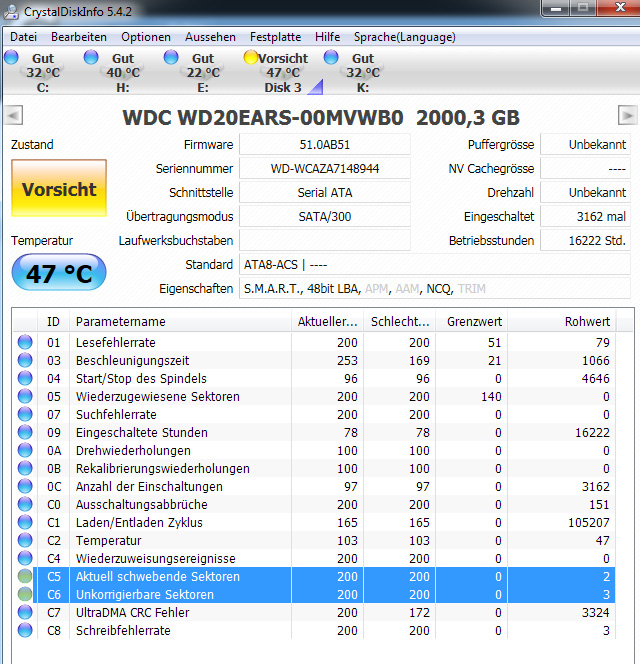Viewport: 640px width, 664px height.
Task: Select the Schreibfehlerrate row text
Action: 123,631
